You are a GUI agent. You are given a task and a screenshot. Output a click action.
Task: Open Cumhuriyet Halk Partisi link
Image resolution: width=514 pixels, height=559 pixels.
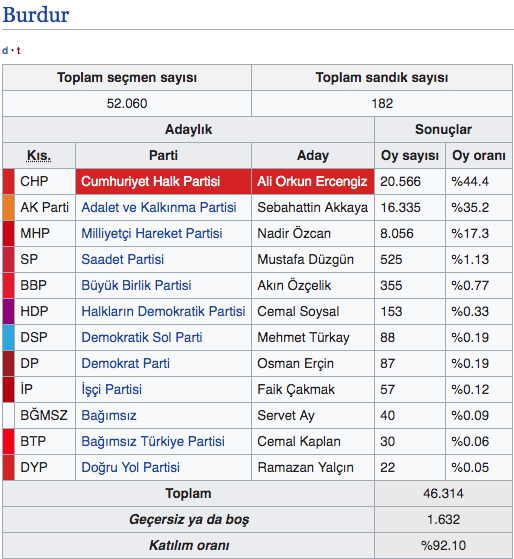coord(150,181)
